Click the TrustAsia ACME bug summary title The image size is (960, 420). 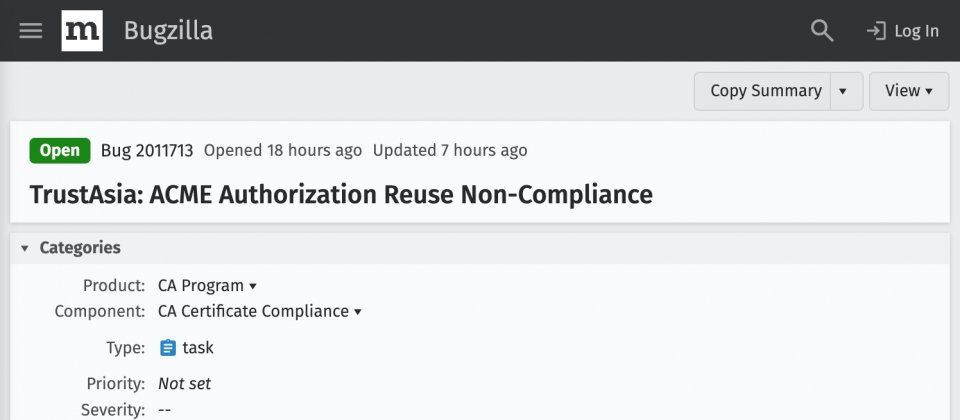pyautogui.click(x=341, y=194)
